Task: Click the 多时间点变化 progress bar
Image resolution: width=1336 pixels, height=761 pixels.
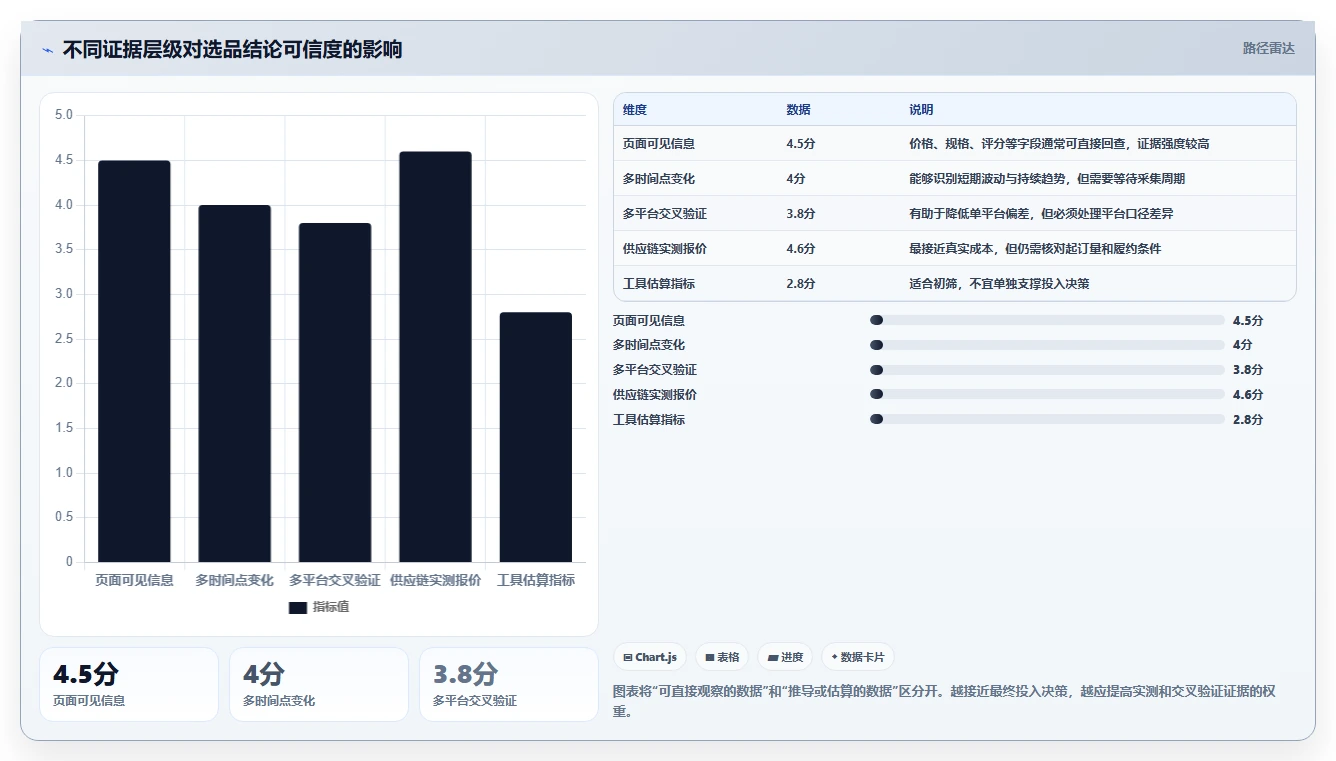Action: pyautogui.click(x=1047, y=345)
